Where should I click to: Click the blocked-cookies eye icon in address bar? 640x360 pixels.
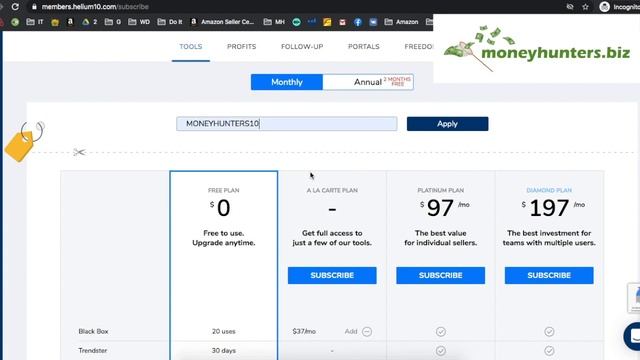(570, 7)
